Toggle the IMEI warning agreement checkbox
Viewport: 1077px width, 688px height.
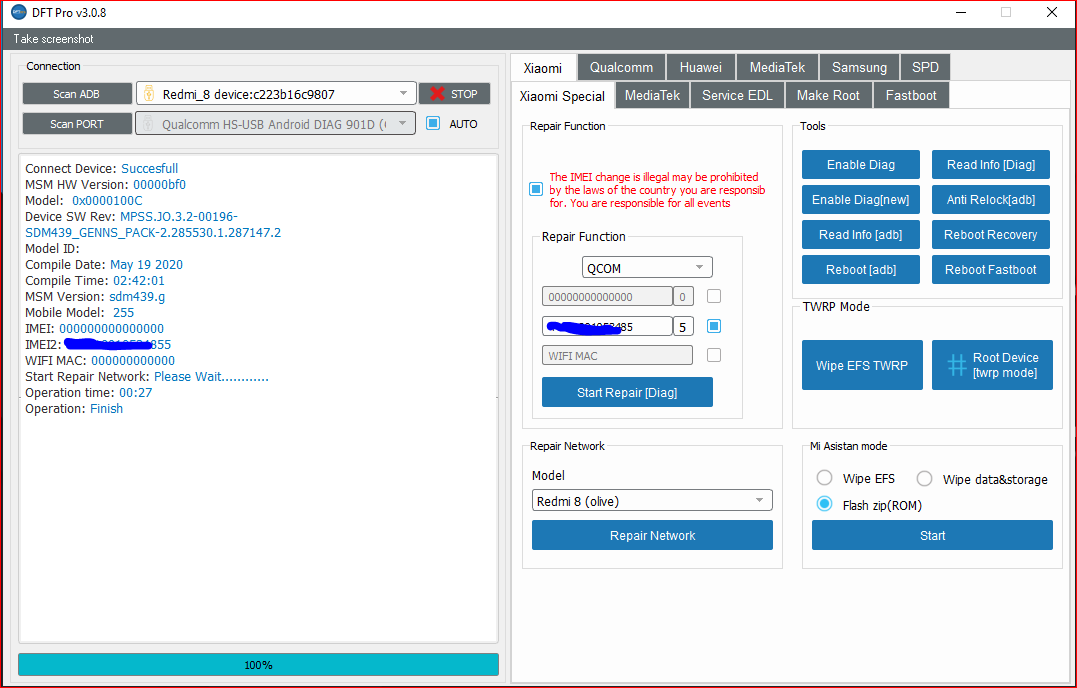click(536, 189)
